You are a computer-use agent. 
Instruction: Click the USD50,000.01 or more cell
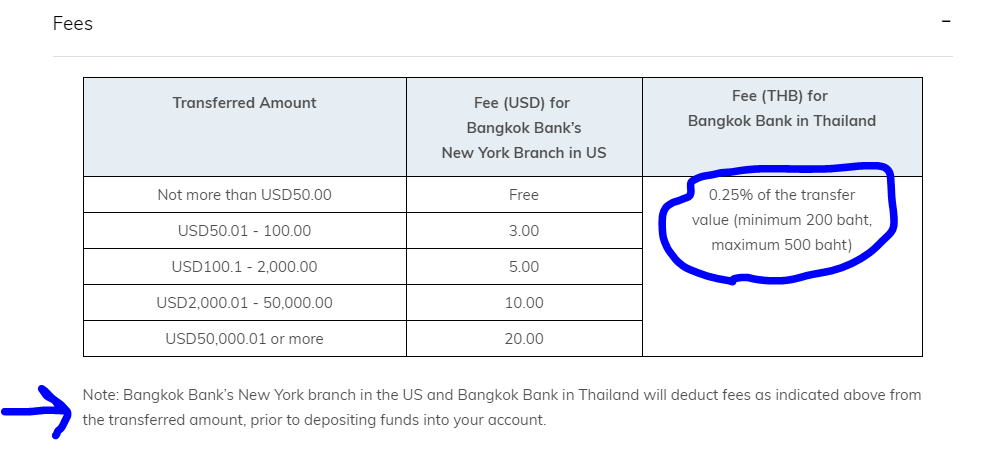[x=245, y=339]
